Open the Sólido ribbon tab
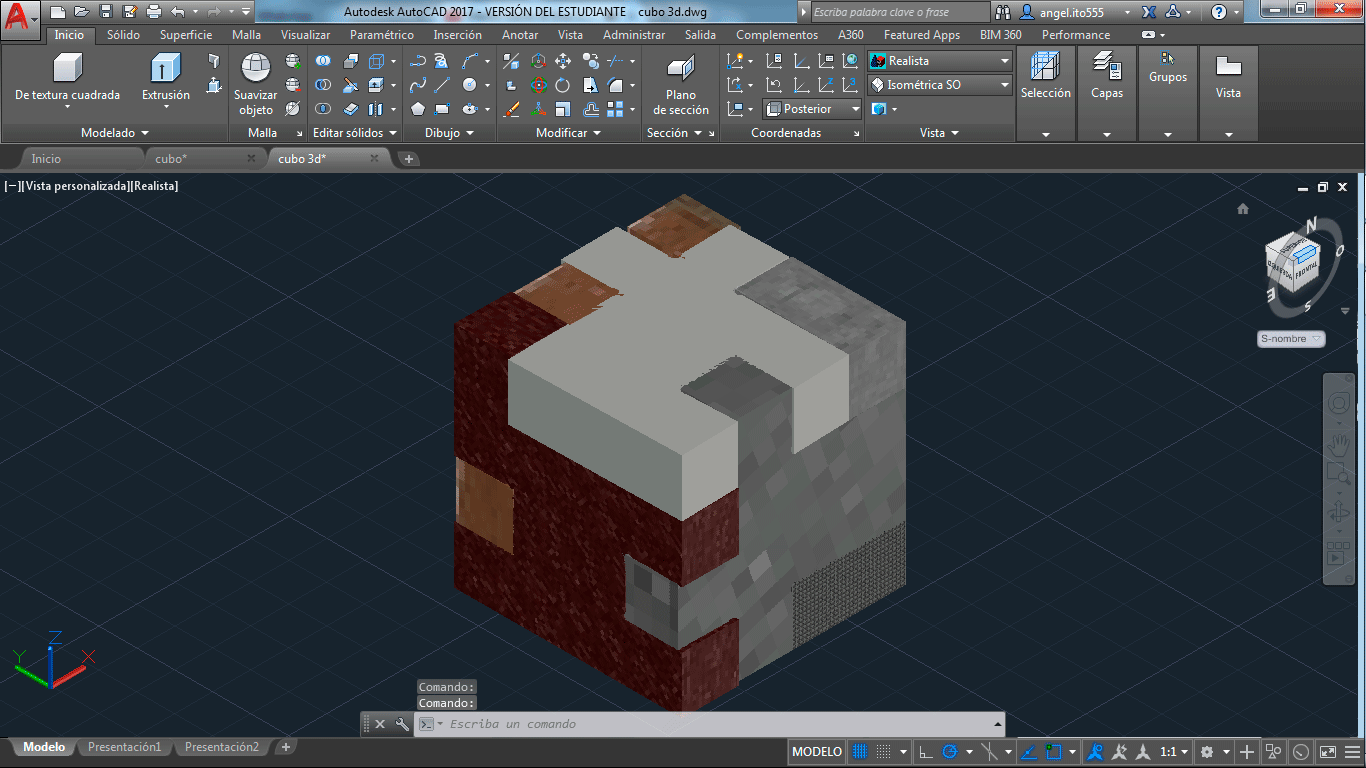The width and height of the screenshot is (1366, 768). [x=124, y=34]
